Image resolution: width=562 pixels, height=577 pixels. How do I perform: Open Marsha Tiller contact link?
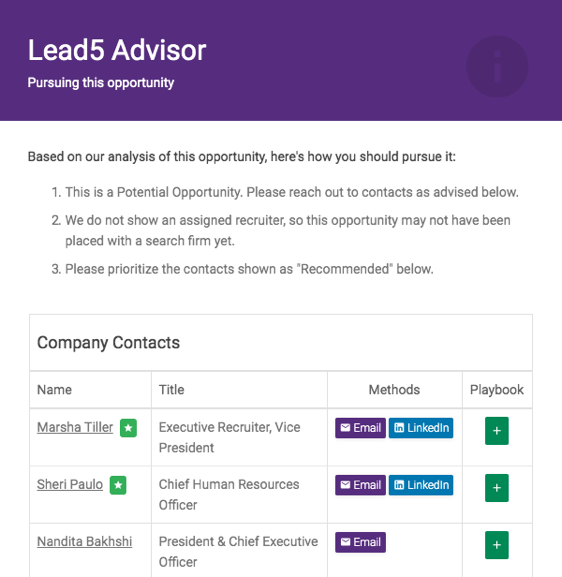point(75,428)
